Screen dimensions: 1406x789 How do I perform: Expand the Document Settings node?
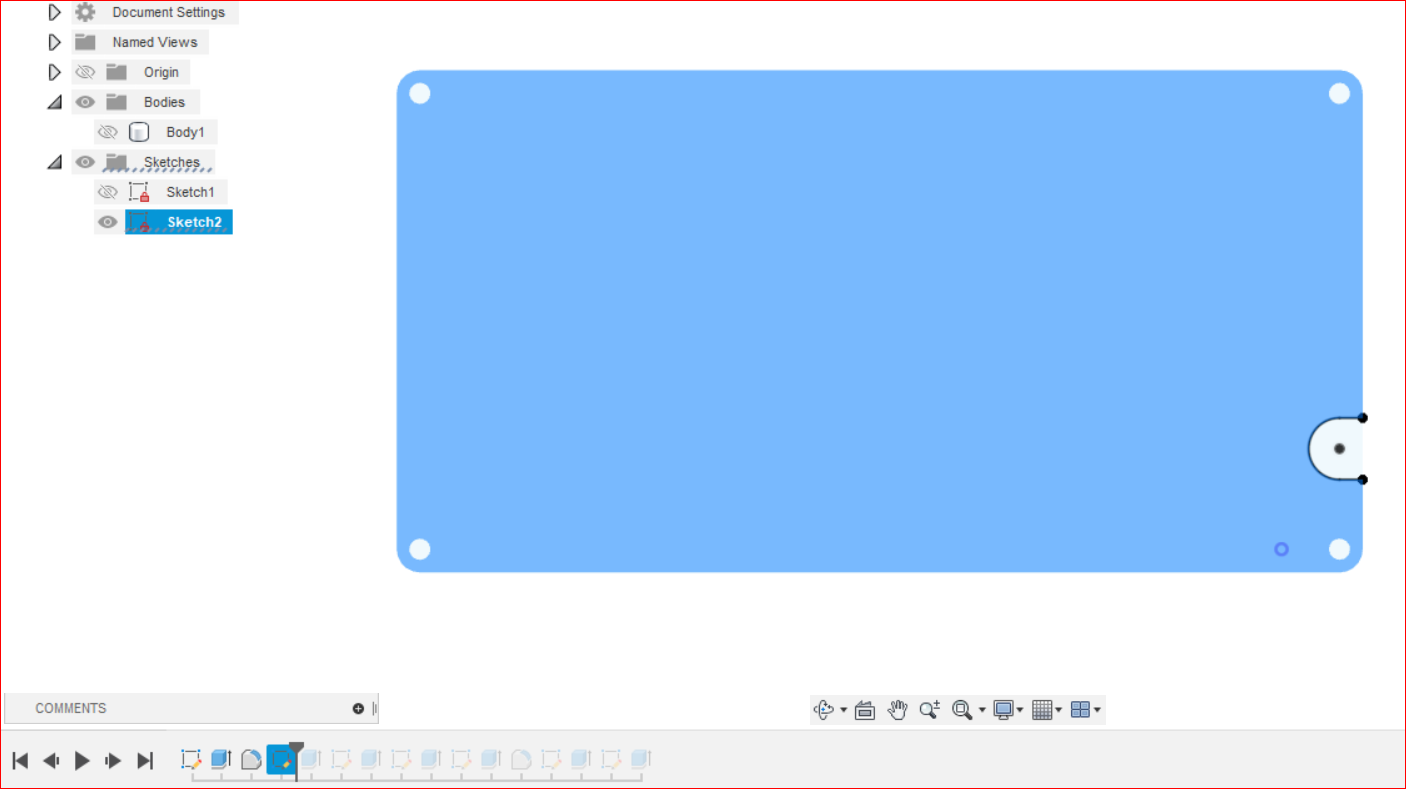pyautogui.click(x=55, y=12)
